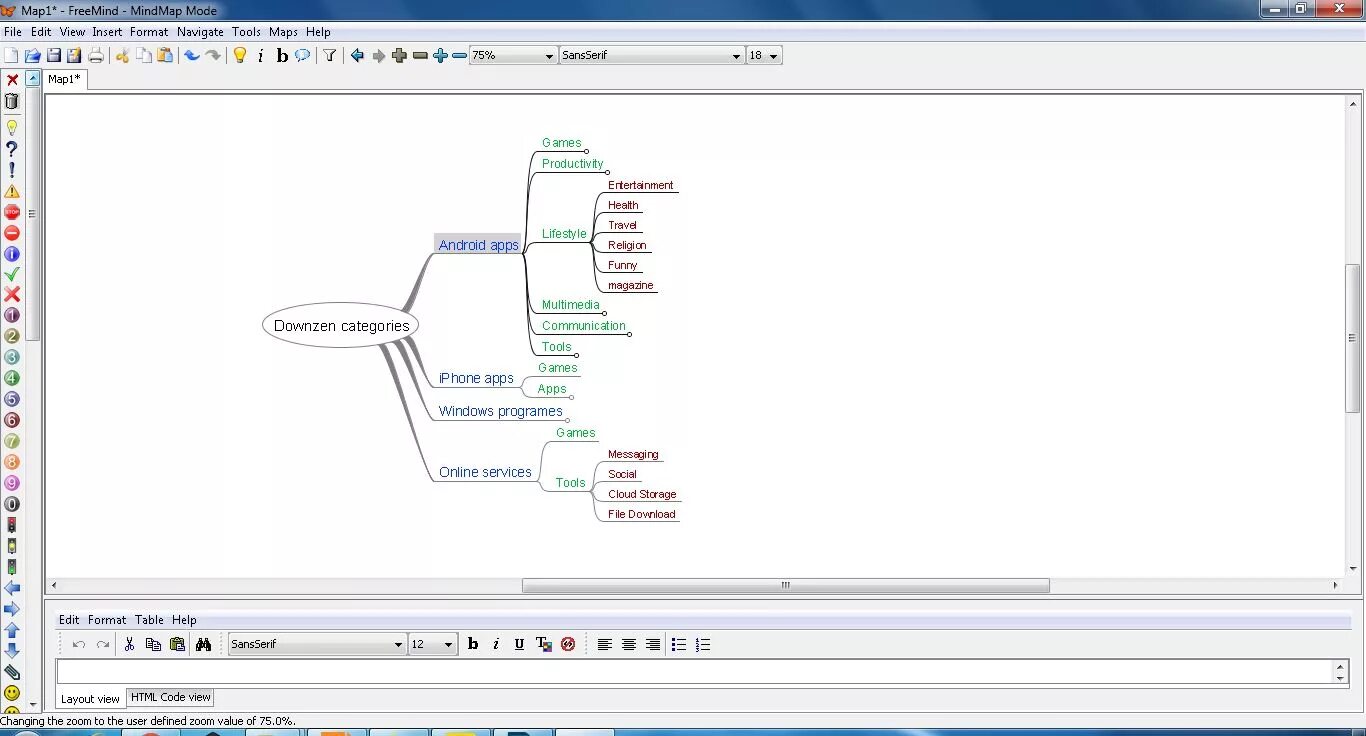Open the note editor's Table menu
The width and height of the screenshot is (1366, 736).
coord(149,620)
